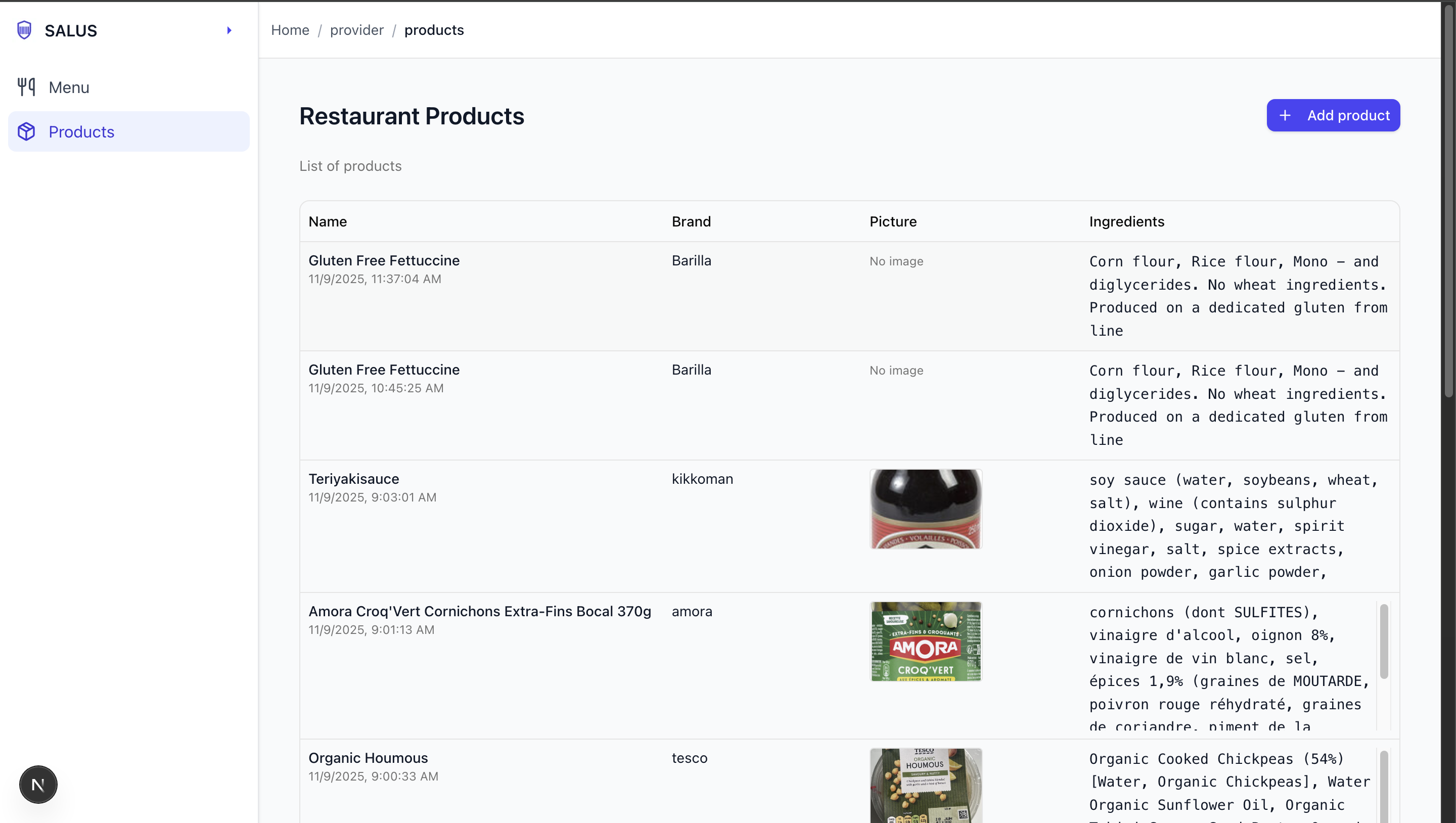Click the Organic Houmous ingredients scrollbar
This screenshot has width=1456, height=823.
point(1384,786)
